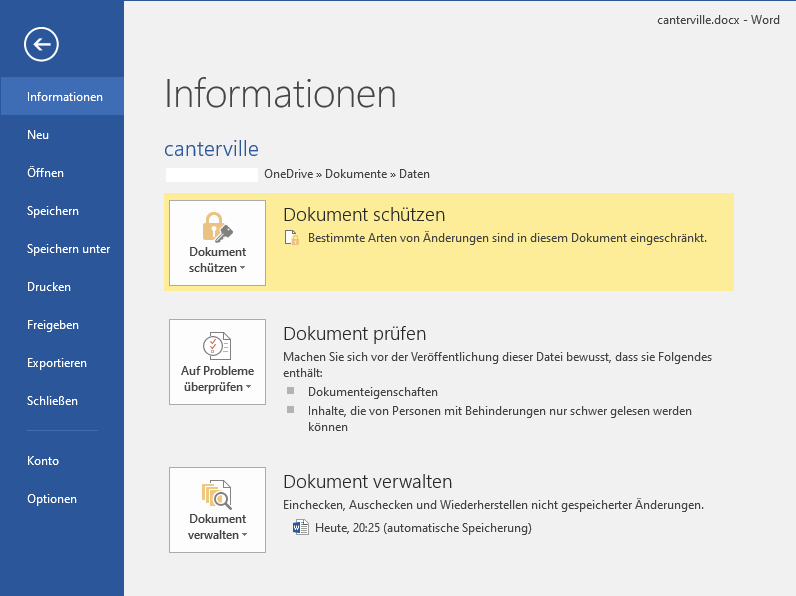The width and height of the screenshot is (796, 596).
Task: Click the Word file icon beside Heute 20:25
Action: (301, 527)
